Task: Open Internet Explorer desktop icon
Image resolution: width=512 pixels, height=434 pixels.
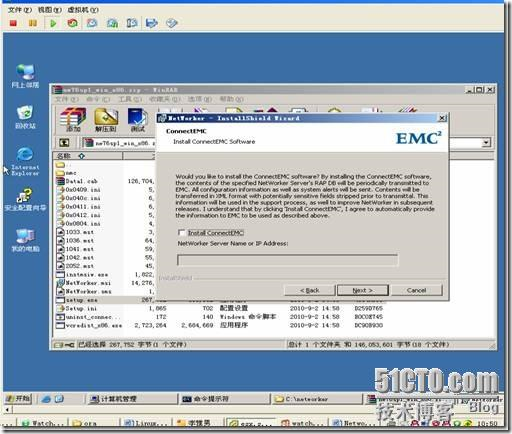Action: tap(25, 161)
